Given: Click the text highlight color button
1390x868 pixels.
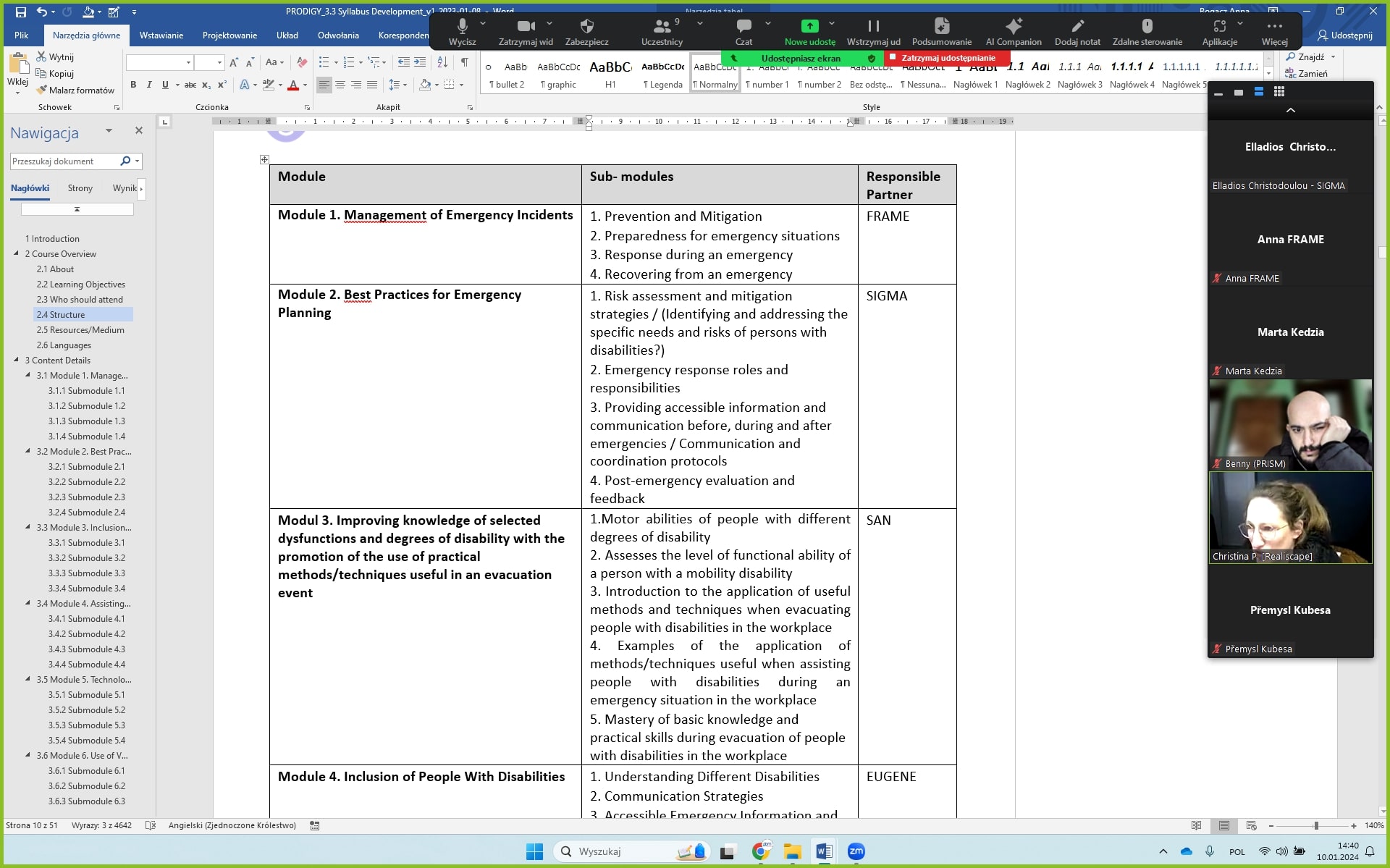Looking at the screenshot, I should pos(269,85).
